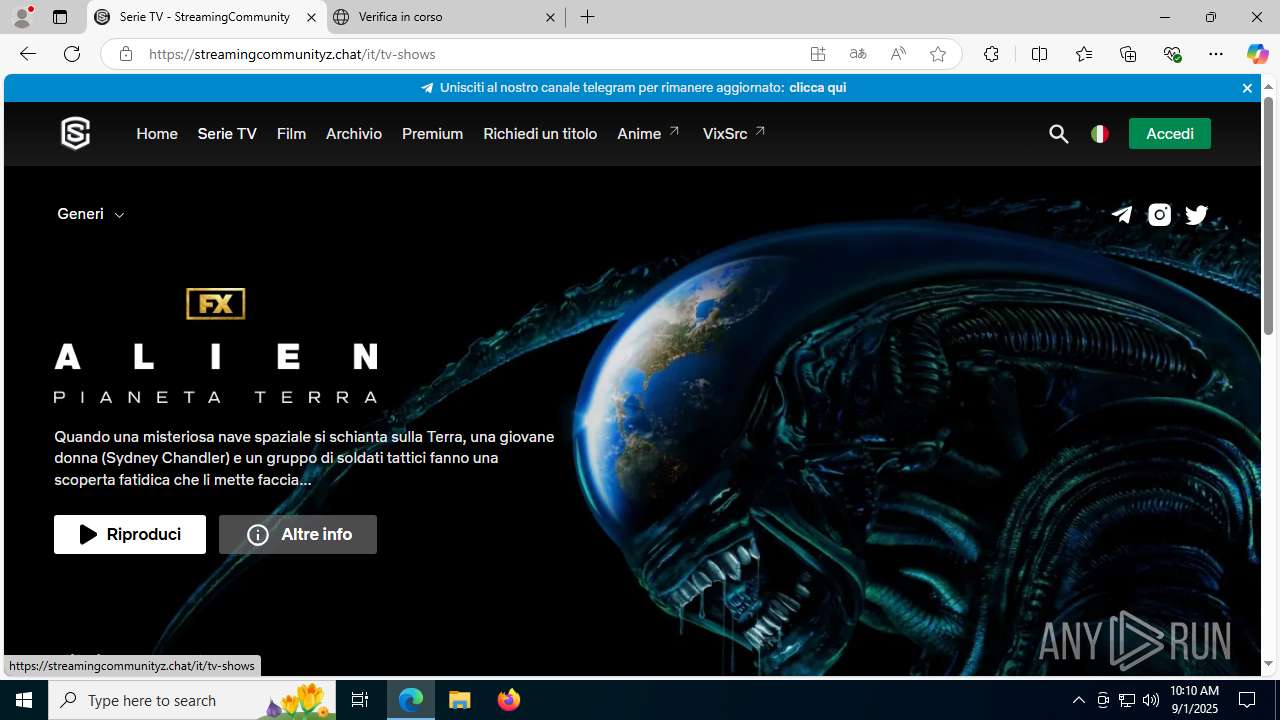Open the Twitter social icon
The image size is (1280, 720).
1196,215
